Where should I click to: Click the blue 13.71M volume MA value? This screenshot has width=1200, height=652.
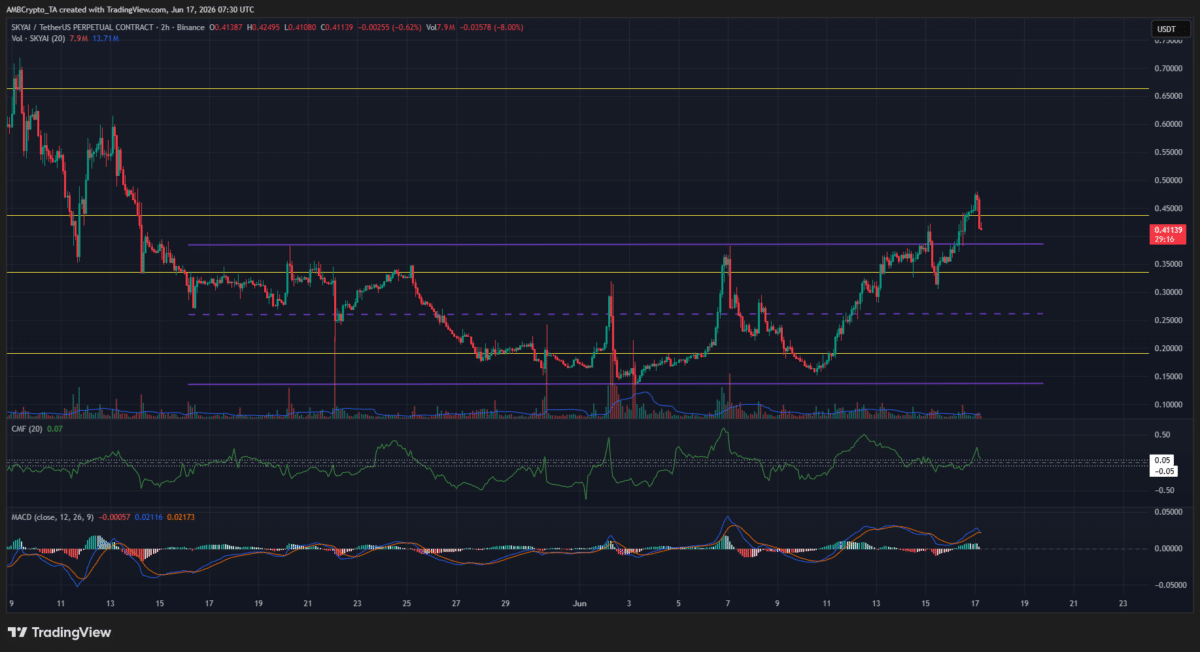[106, 37]
